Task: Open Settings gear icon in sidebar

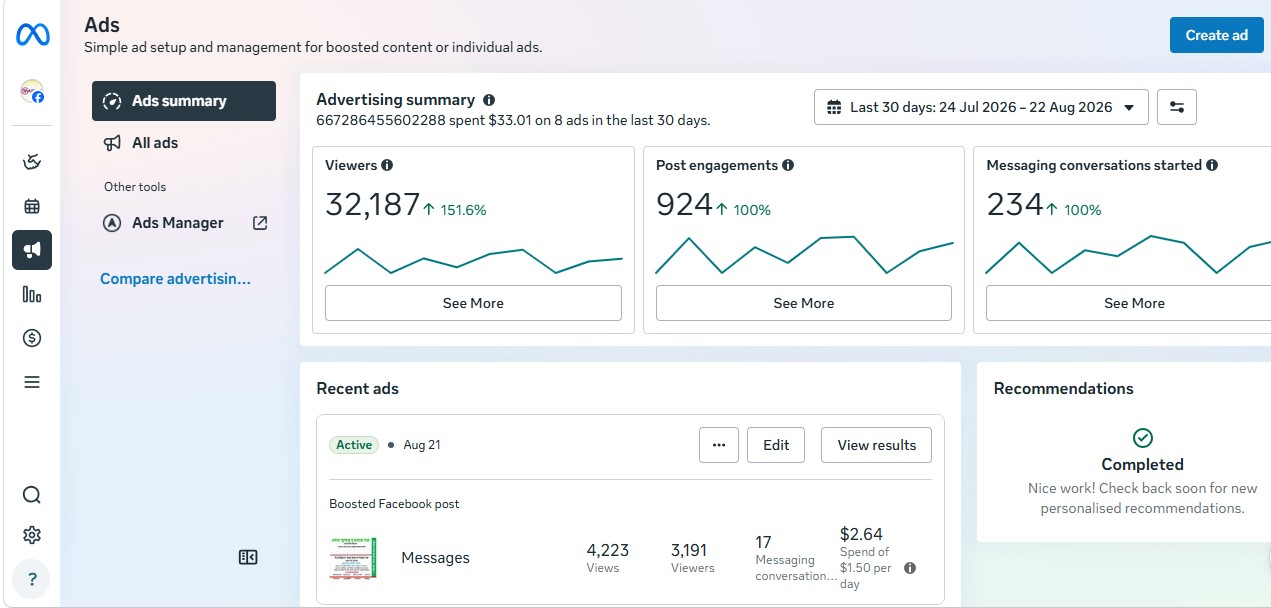Action: (32, 535)
